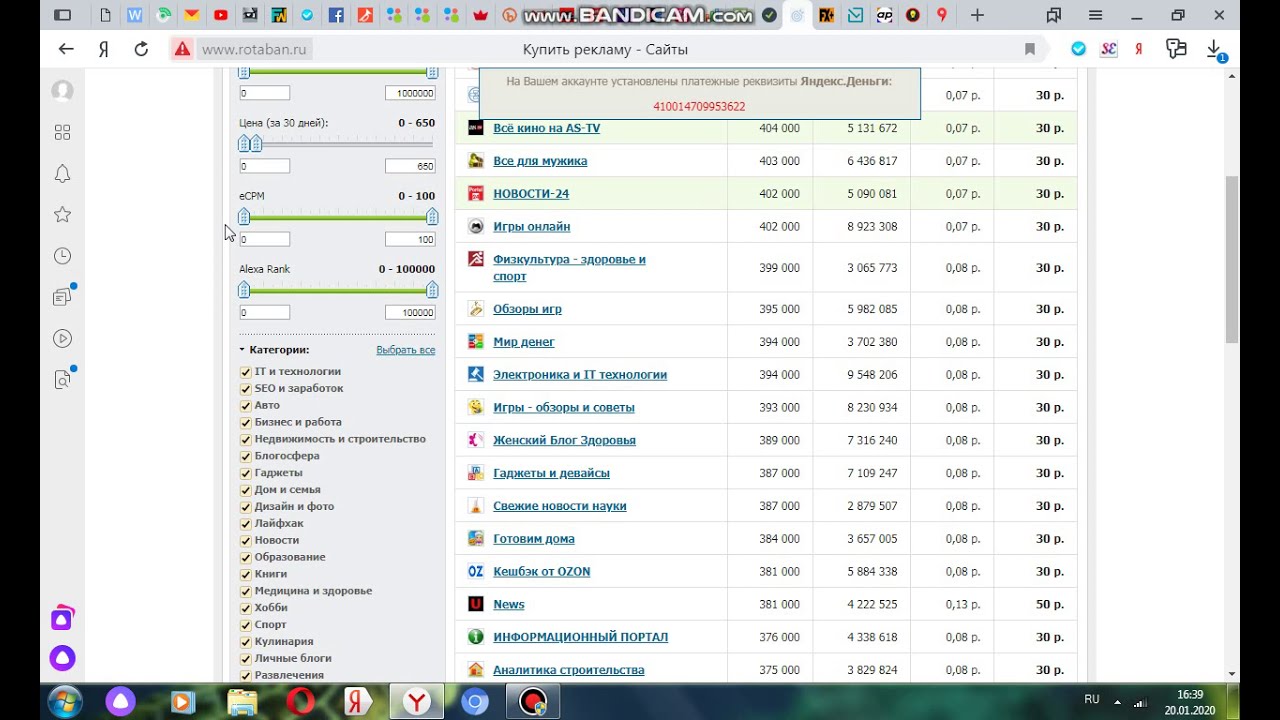The image size is (1280, 720).
Task: Open the 'Мир денег' site link
Action: tap(523, 342)
